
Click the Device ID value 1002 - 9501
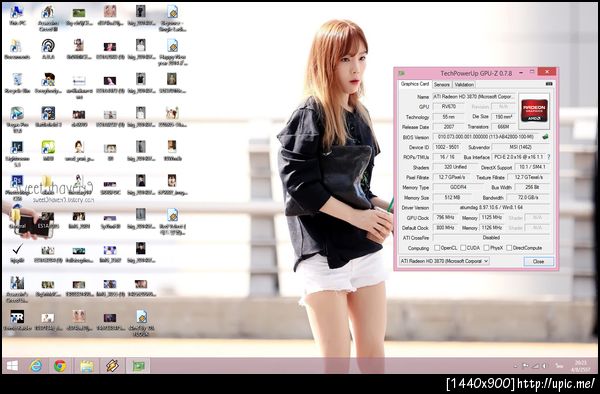coord(448,147)
